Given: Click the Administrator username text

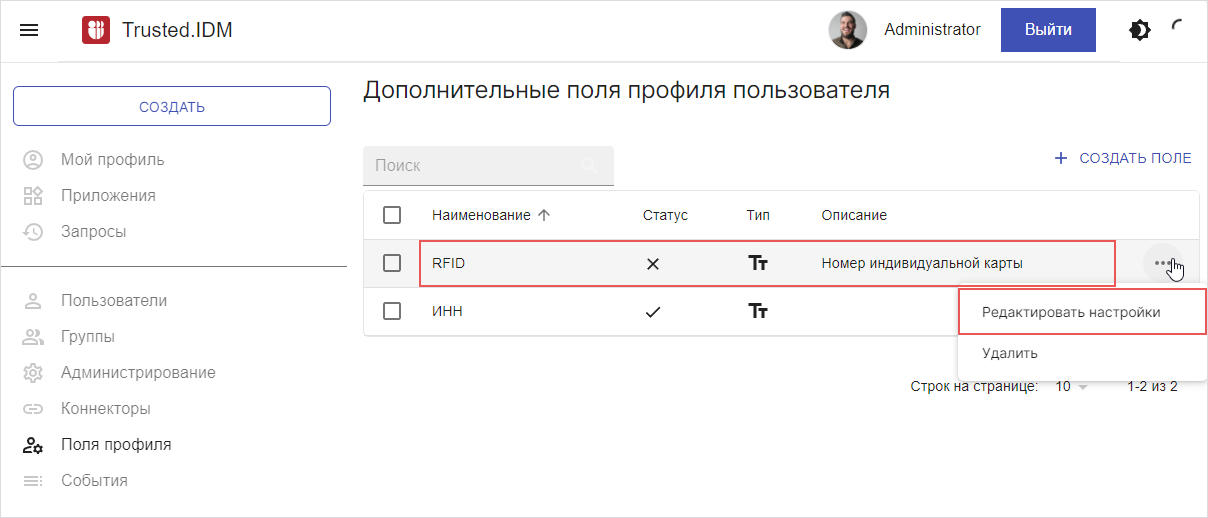Looking at the screenshot, I should (932, 30).
